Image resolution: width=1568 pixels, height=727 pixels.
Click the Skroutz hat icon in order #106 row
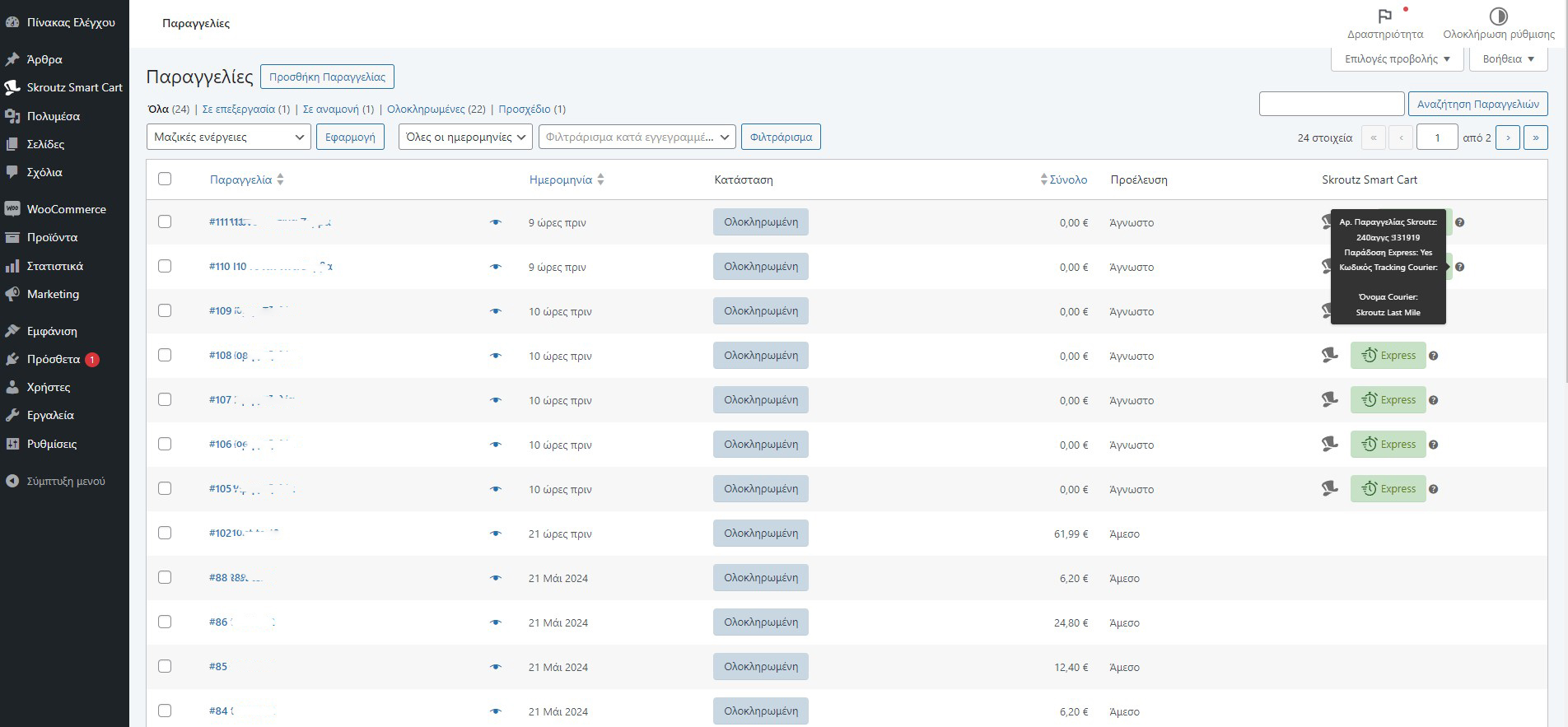click(1329, 445)
